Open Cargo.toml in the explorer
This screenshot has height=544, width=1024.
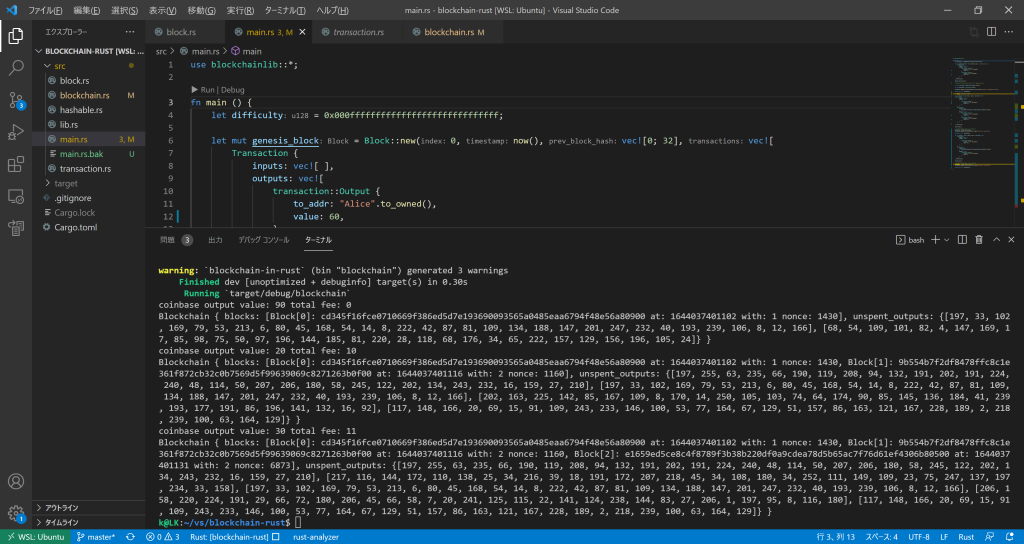[x=75, y=227]
